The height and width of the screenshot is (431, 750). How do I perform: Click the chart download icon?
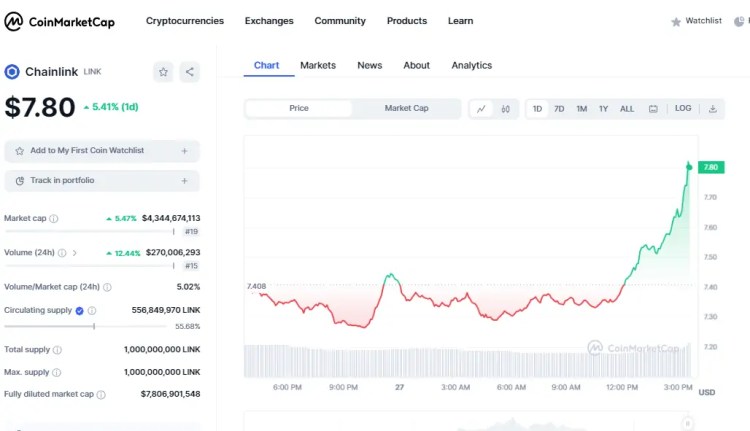[713, 109]
